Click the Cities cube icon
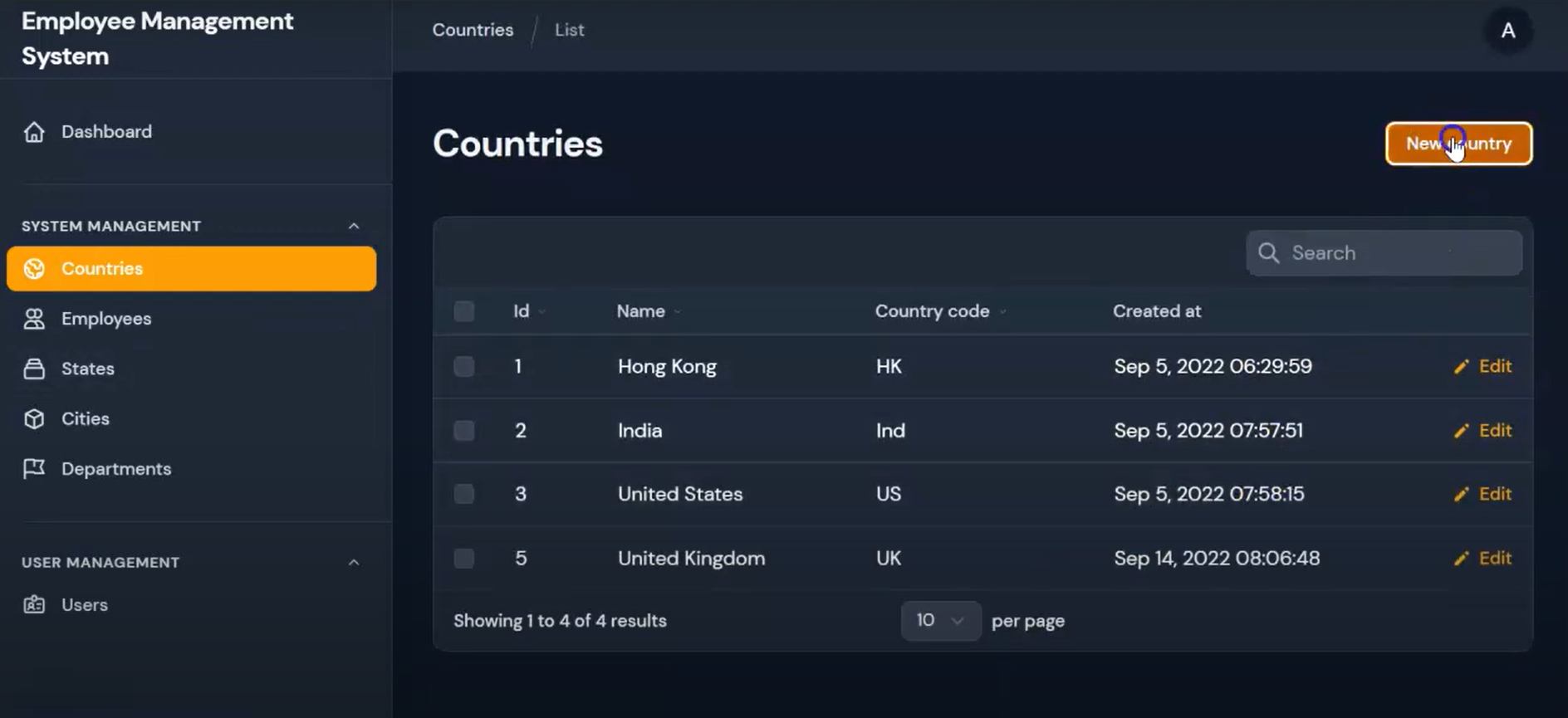This screenshot has height=718, width=1568. click(34, 419)
